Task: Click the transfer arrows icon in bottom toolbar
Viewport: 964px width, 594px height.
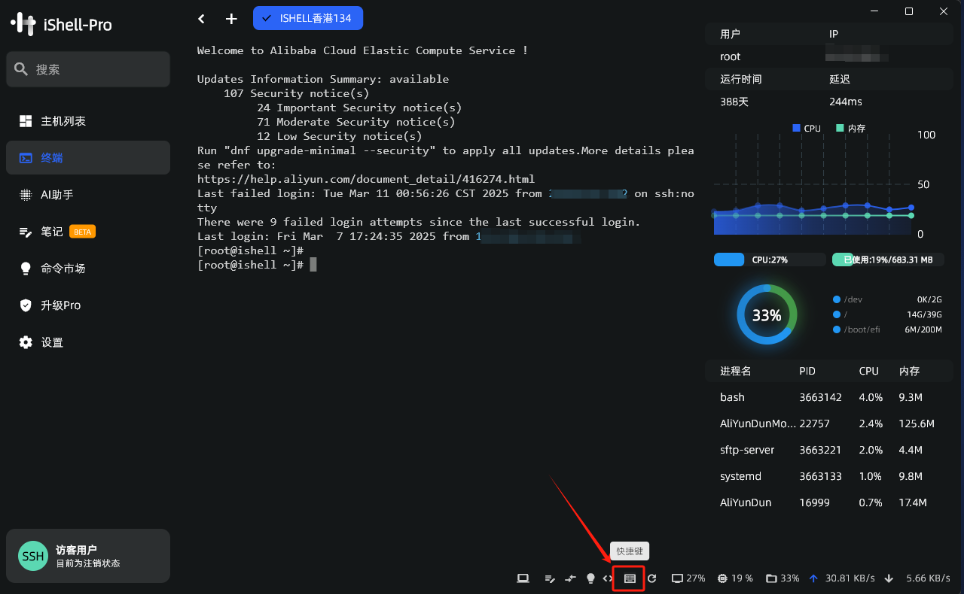Action: point(571,579)
